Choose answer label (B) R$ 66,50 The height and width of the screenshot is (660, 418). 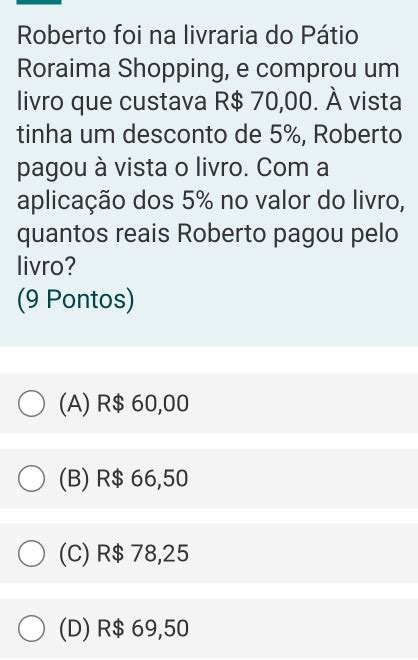click(x=123, y=479)
